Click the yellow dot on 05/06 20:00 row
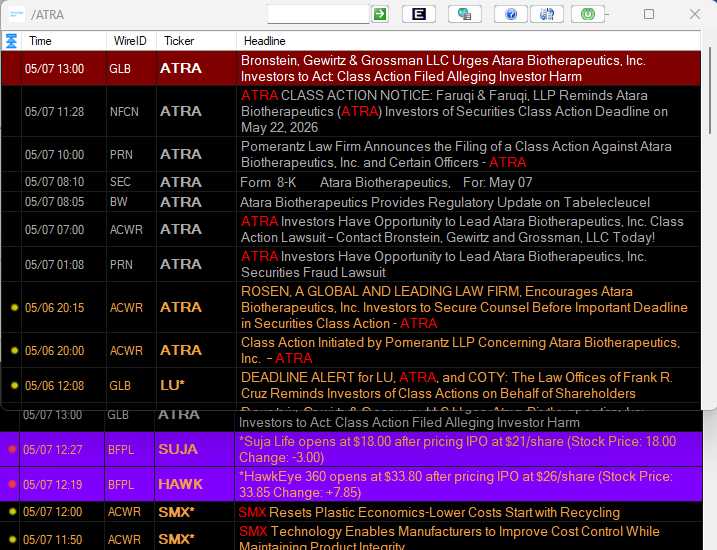 [15, 350]
